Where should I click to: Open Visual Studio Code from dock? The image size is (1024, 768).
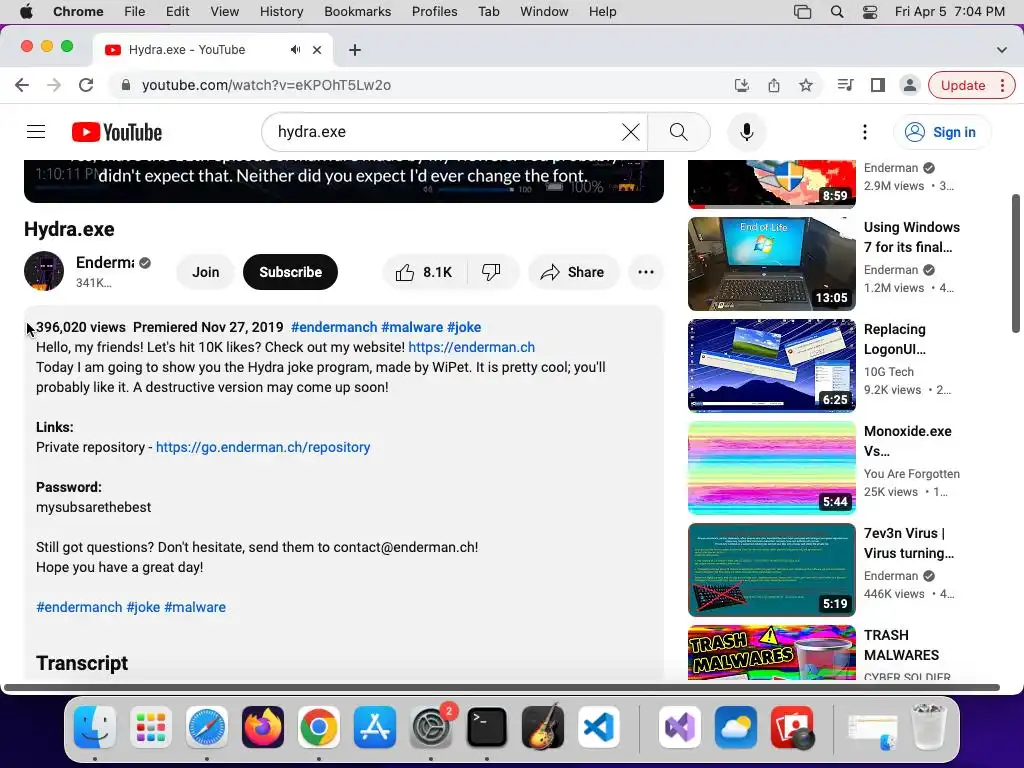pos(599,728)
